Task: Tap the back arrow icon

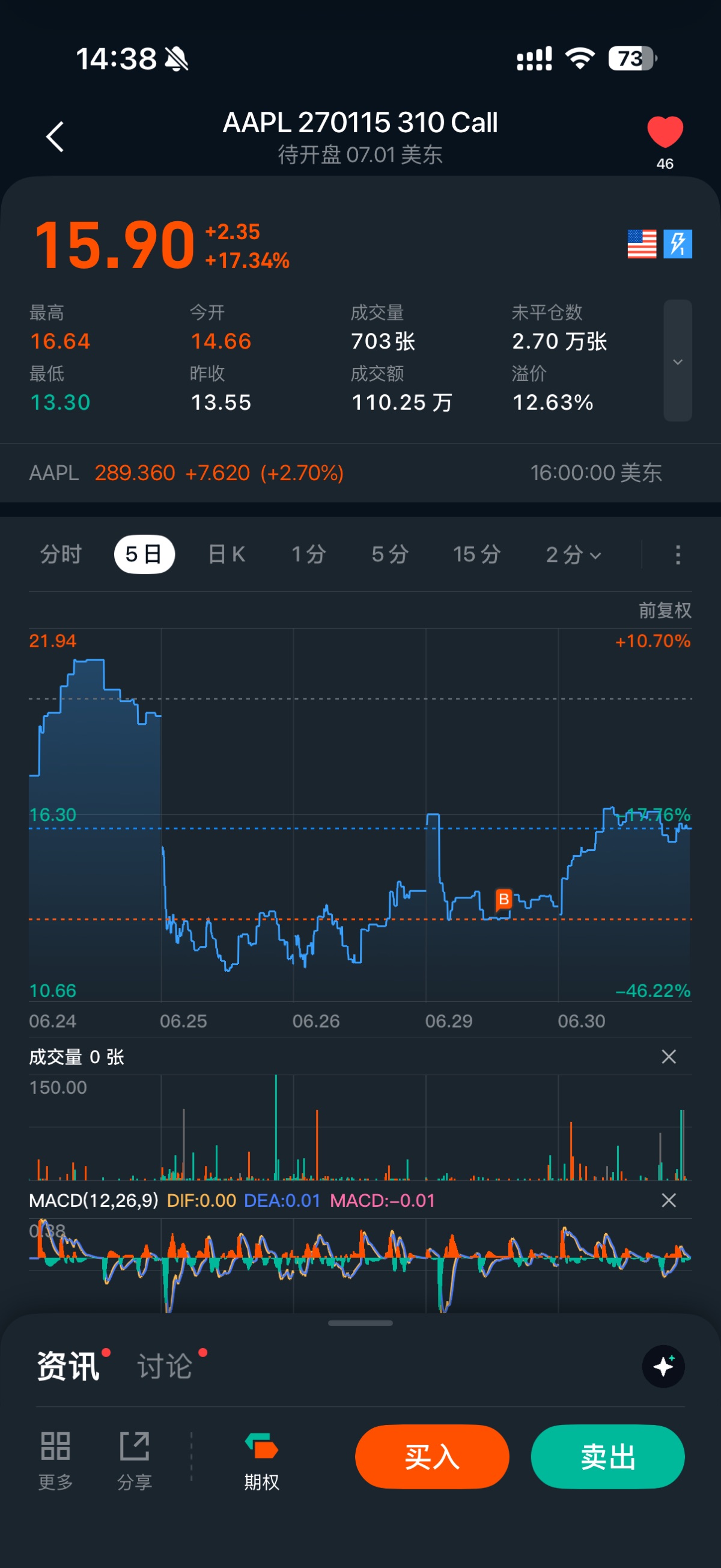Action: (x=55, y=136)
